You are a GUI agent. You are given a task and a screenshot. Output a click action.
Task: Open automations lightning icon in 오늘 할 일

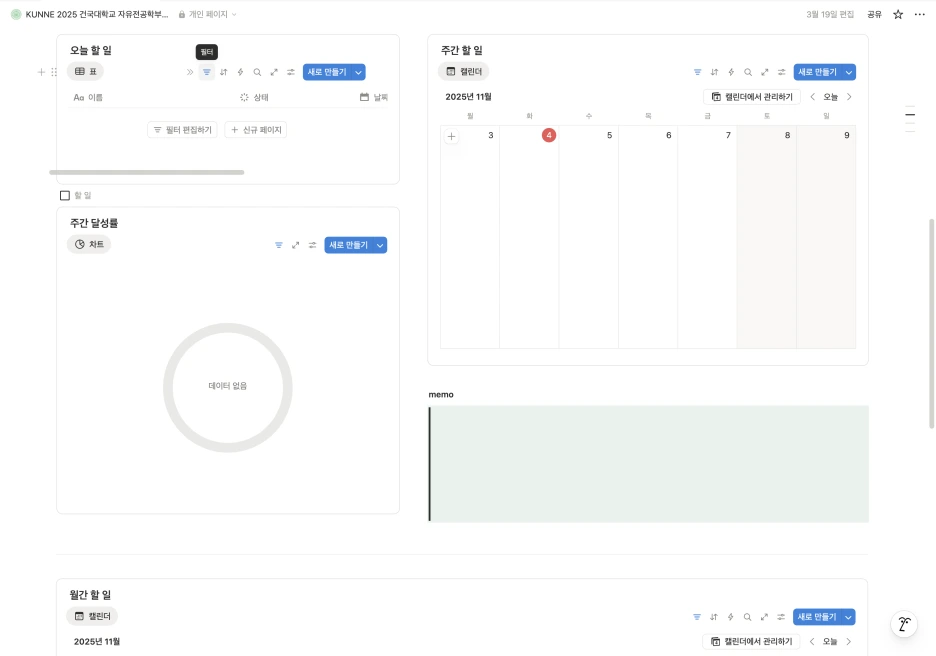point(240,72)
